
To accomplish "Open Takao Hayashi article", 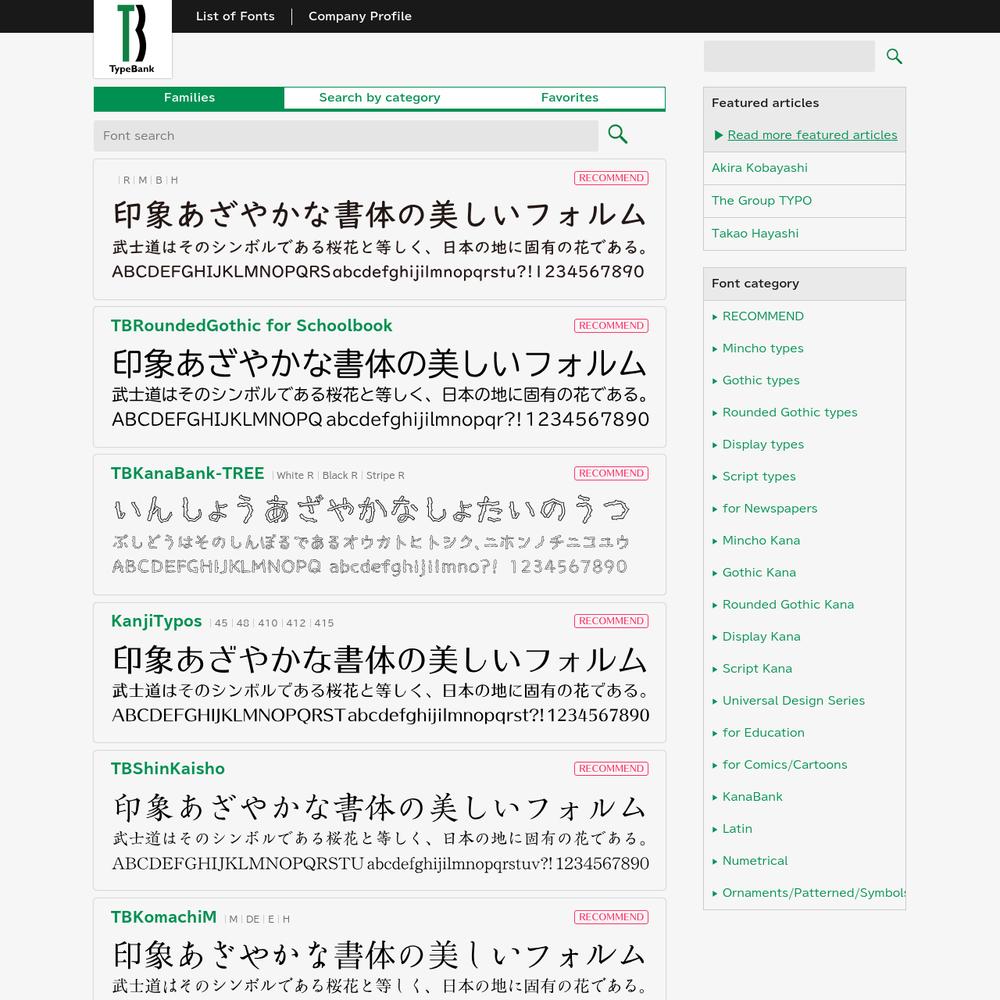I will click(755, 233).
